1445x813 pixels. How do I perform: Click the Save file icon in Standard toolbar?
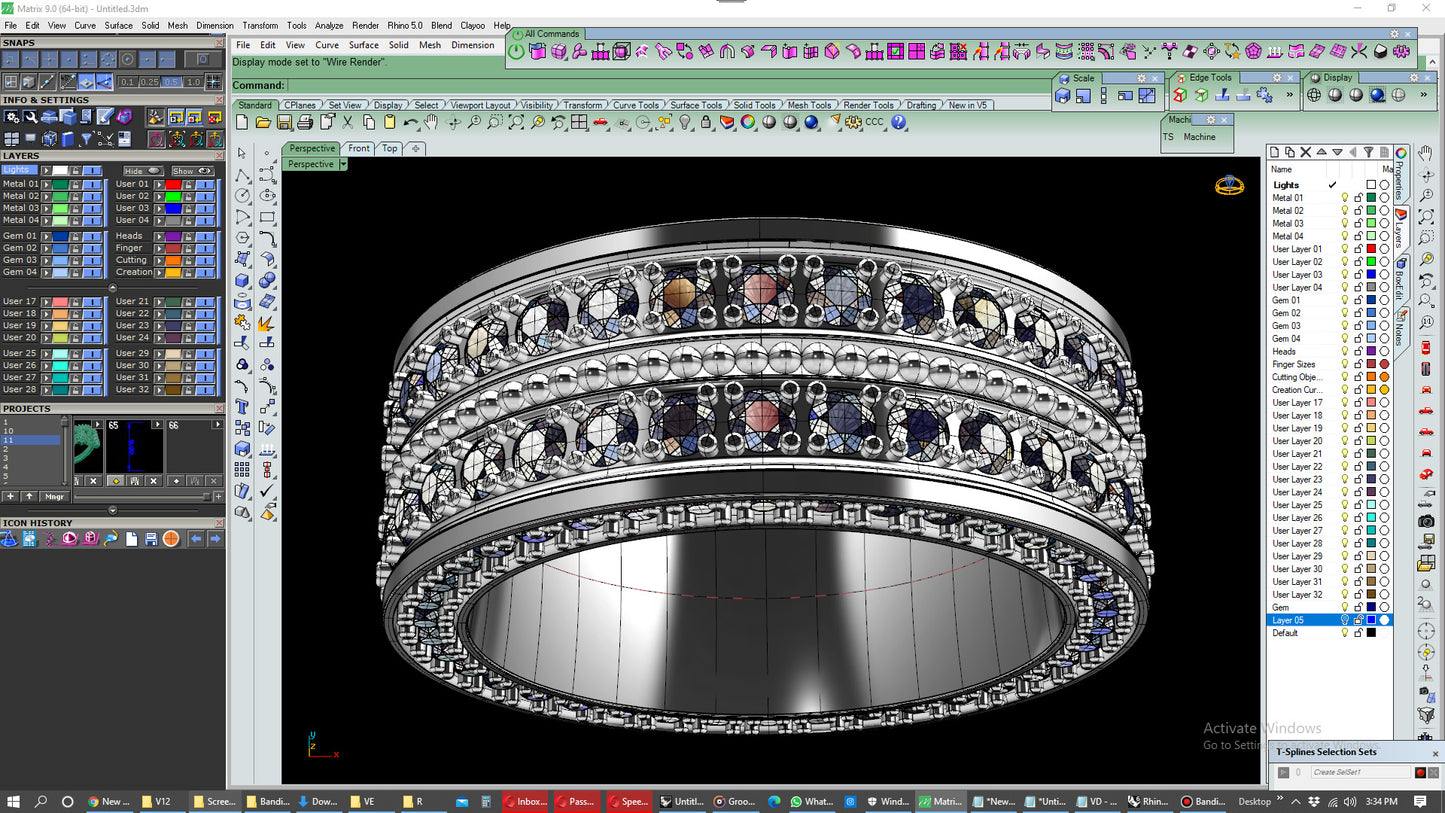[284, 122]
